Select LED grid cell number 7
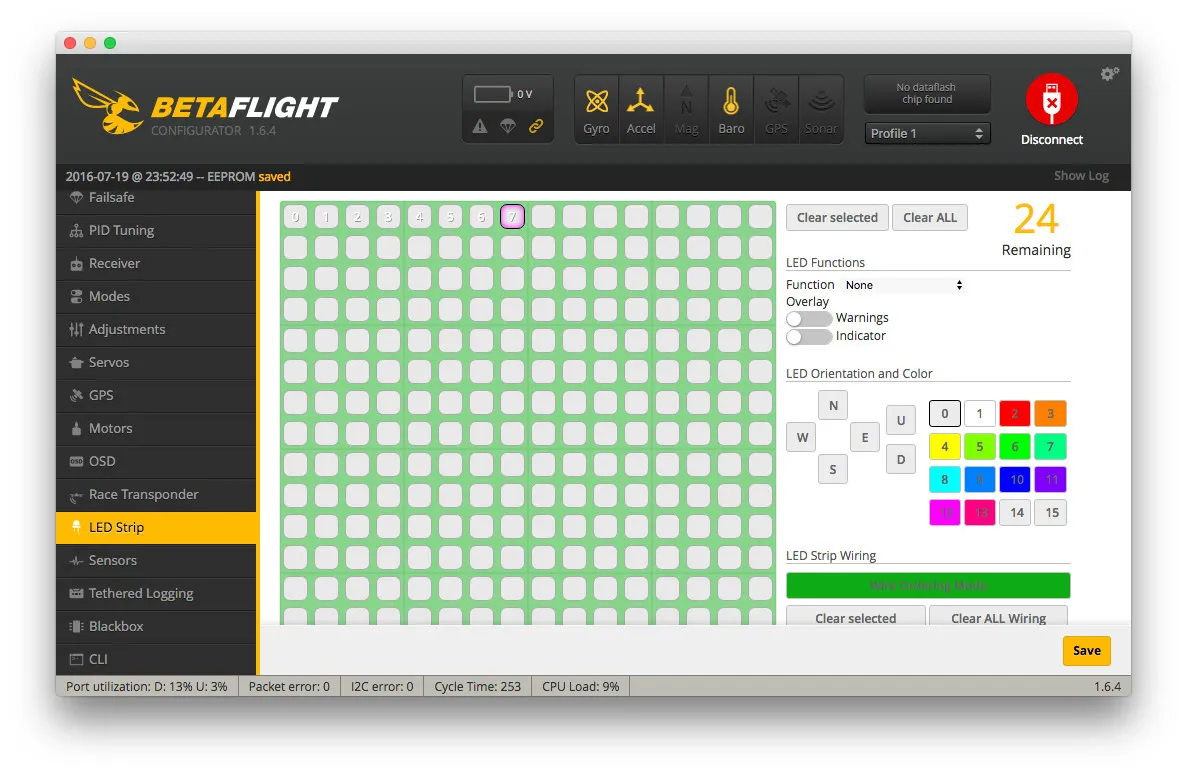Screen dimensions: 1187x776 coord(512,216)
